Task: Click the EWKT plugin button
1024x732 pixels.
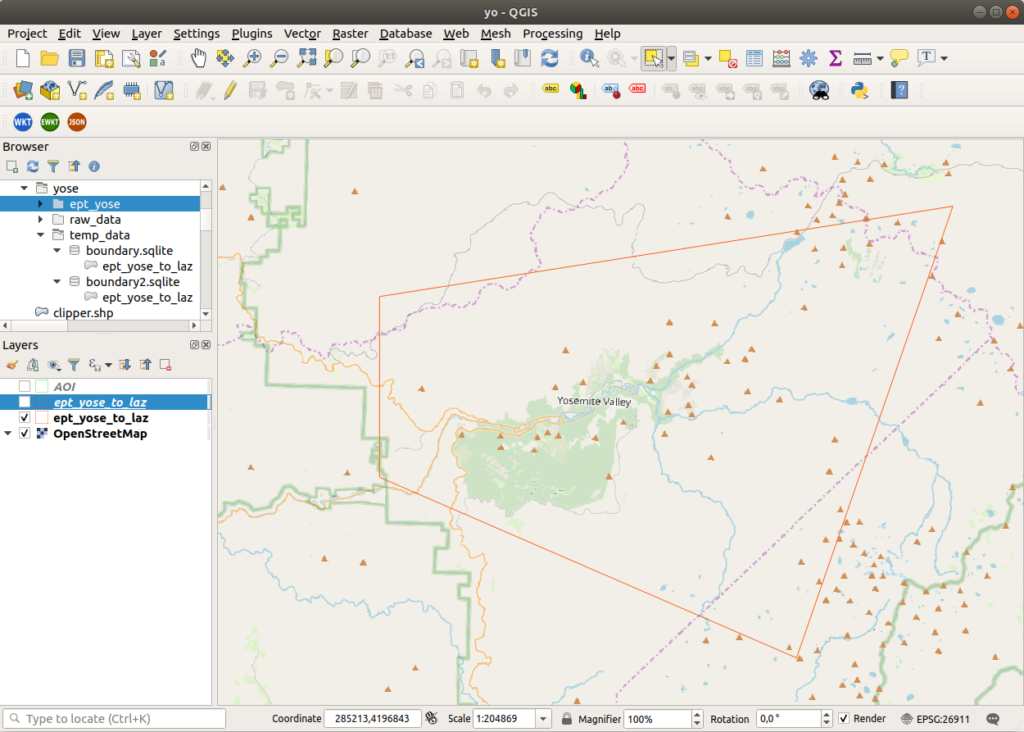Action: point(50,121)
